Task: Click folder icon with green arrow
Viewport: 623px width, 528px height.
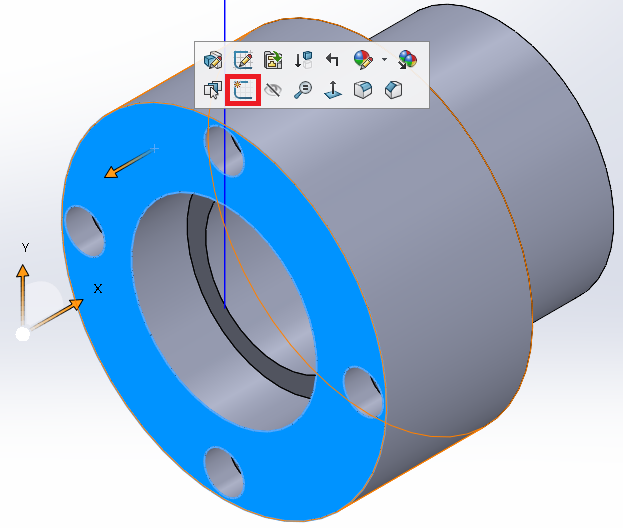Action: pos(273,60)
